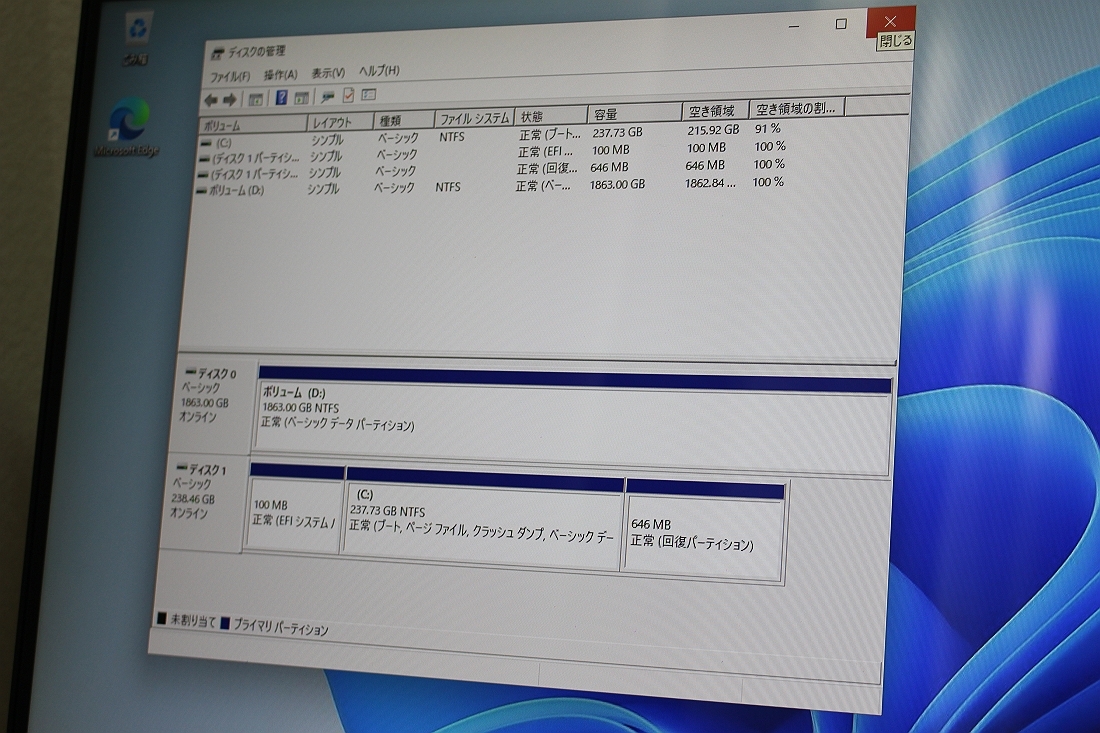Toggle the action pane toolbar icon
The width and height of the screenshot is (1100, 733).
pyautogui.click(x=301, y=98)
